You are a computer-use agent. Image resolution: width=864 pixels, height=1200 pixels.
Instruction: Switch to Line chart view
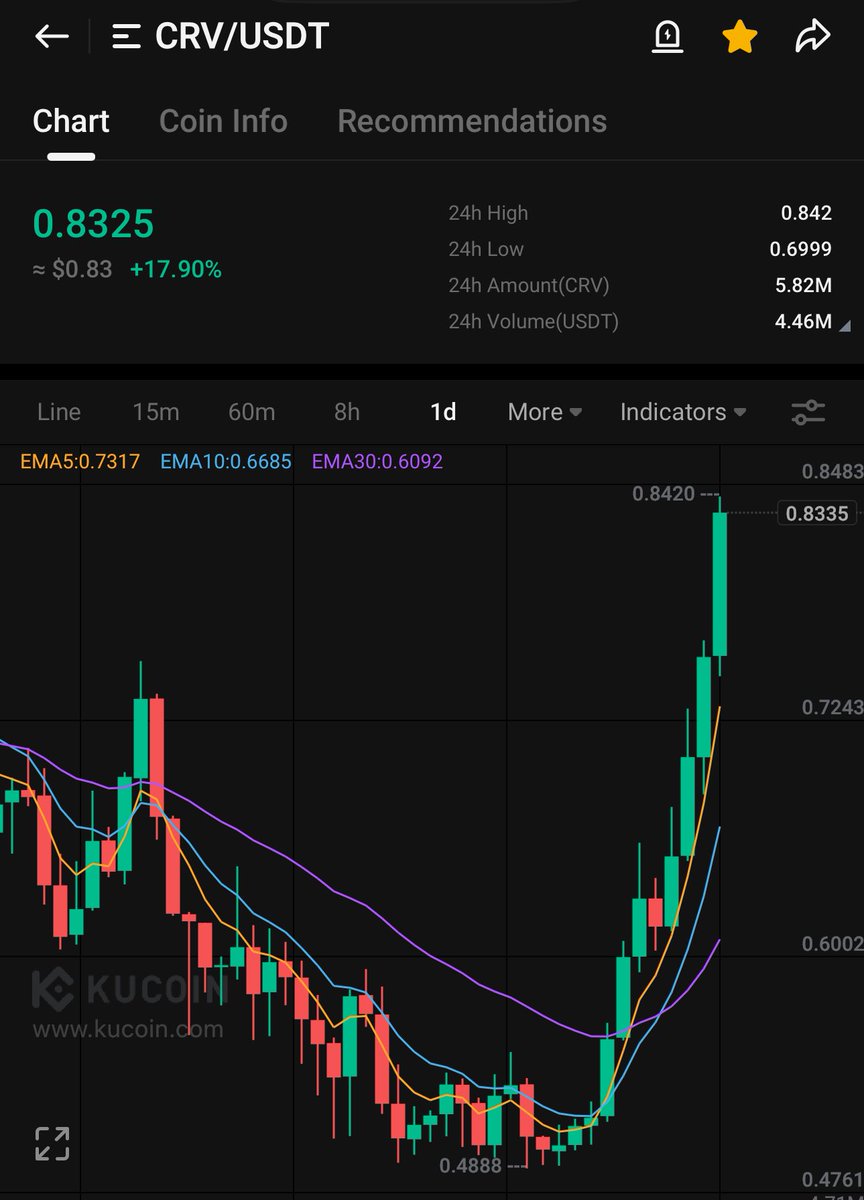pos(58,412)
